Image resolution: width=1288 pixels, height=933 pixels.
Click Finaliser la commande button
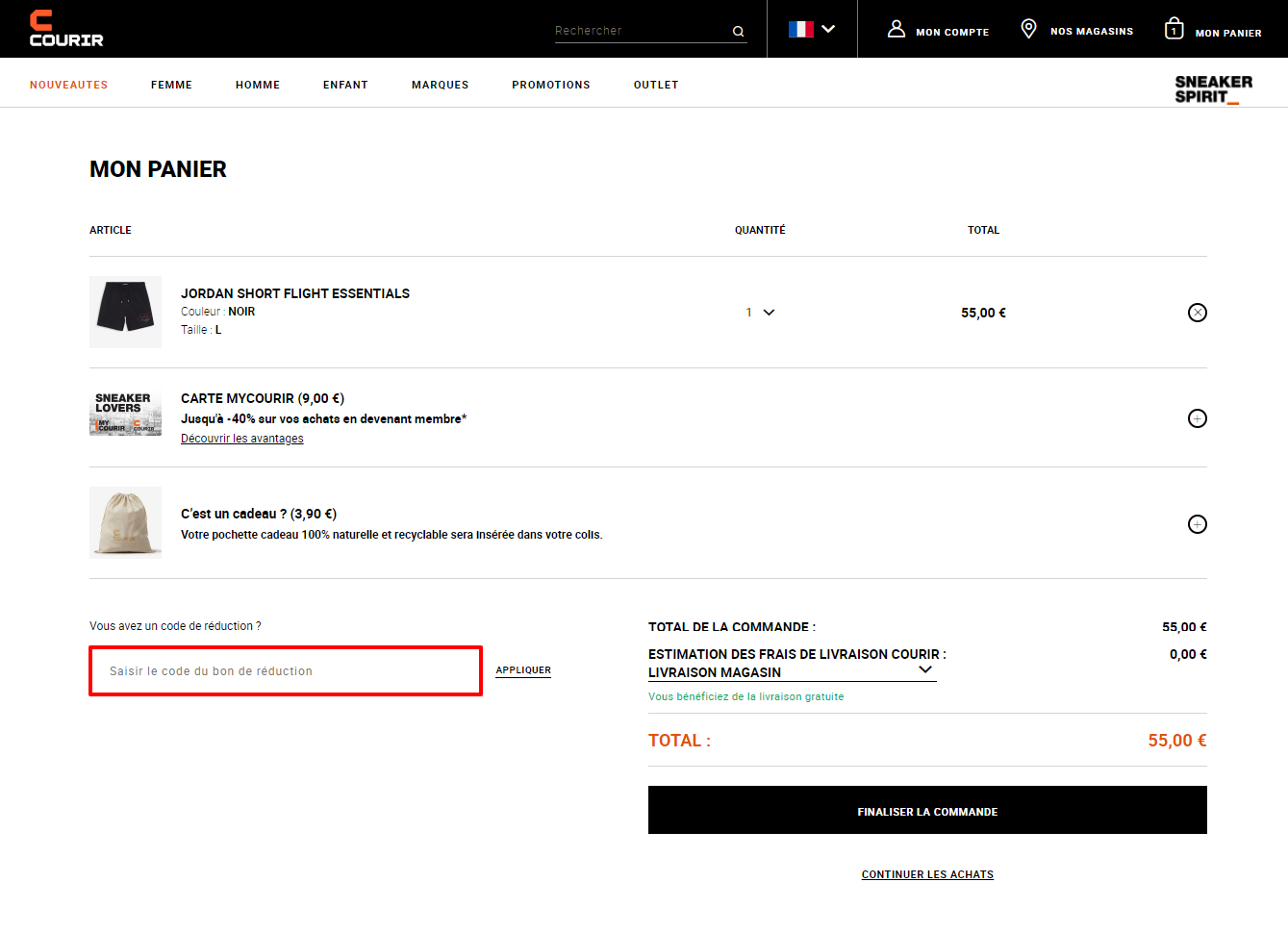tap(927, 810)
